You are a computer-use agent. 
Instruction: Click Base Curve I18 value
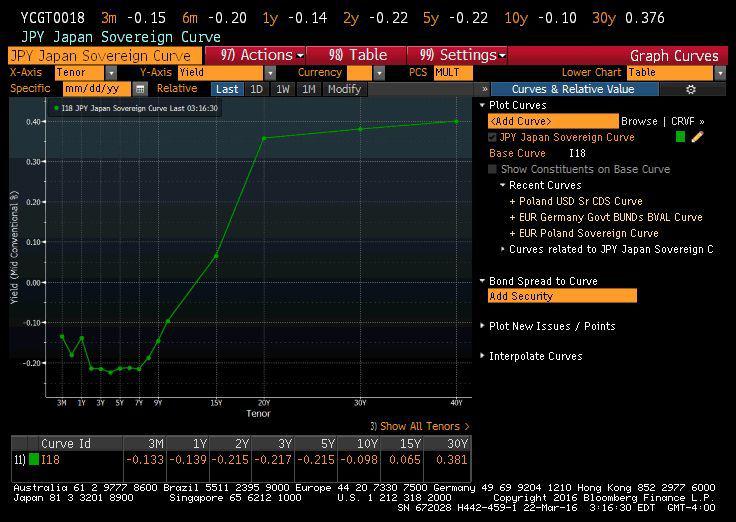(x=577, y=153)
